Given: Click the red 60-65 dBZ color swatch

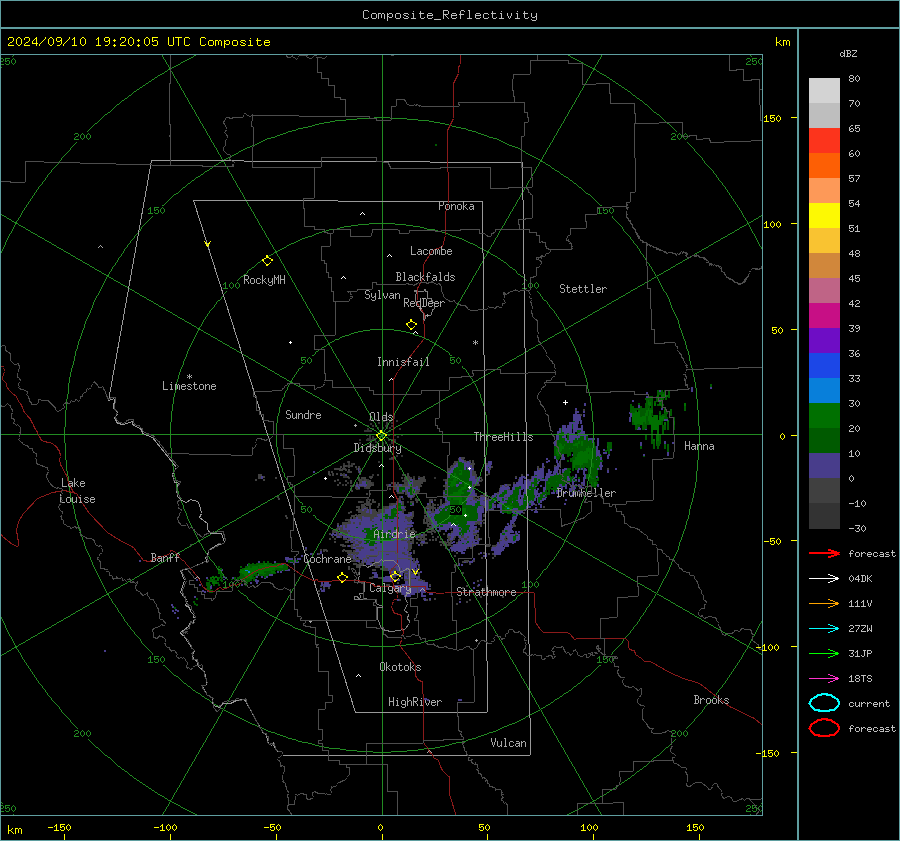Looking at the screenshot, I should (824, 141).
